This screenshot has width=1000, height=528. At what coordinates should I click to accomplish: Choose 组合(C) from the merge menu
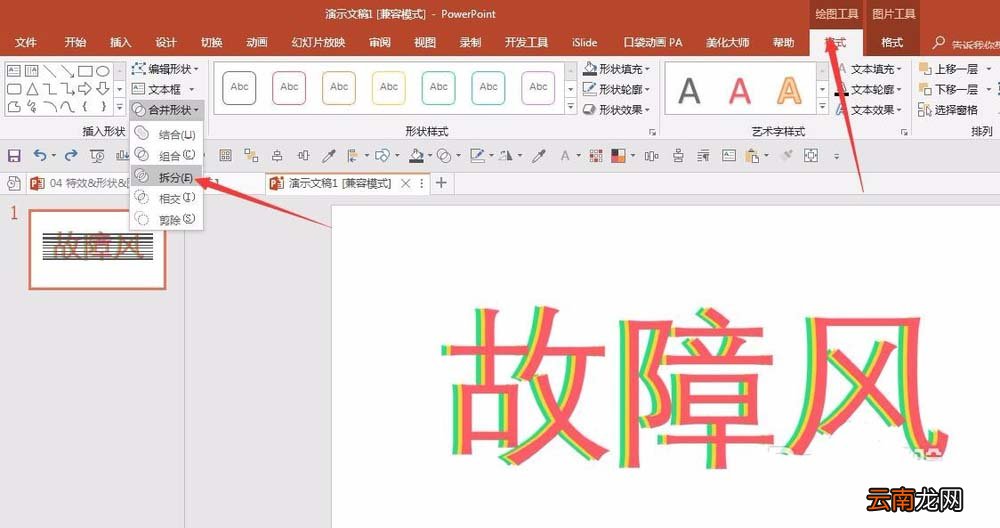click(166, 155)
